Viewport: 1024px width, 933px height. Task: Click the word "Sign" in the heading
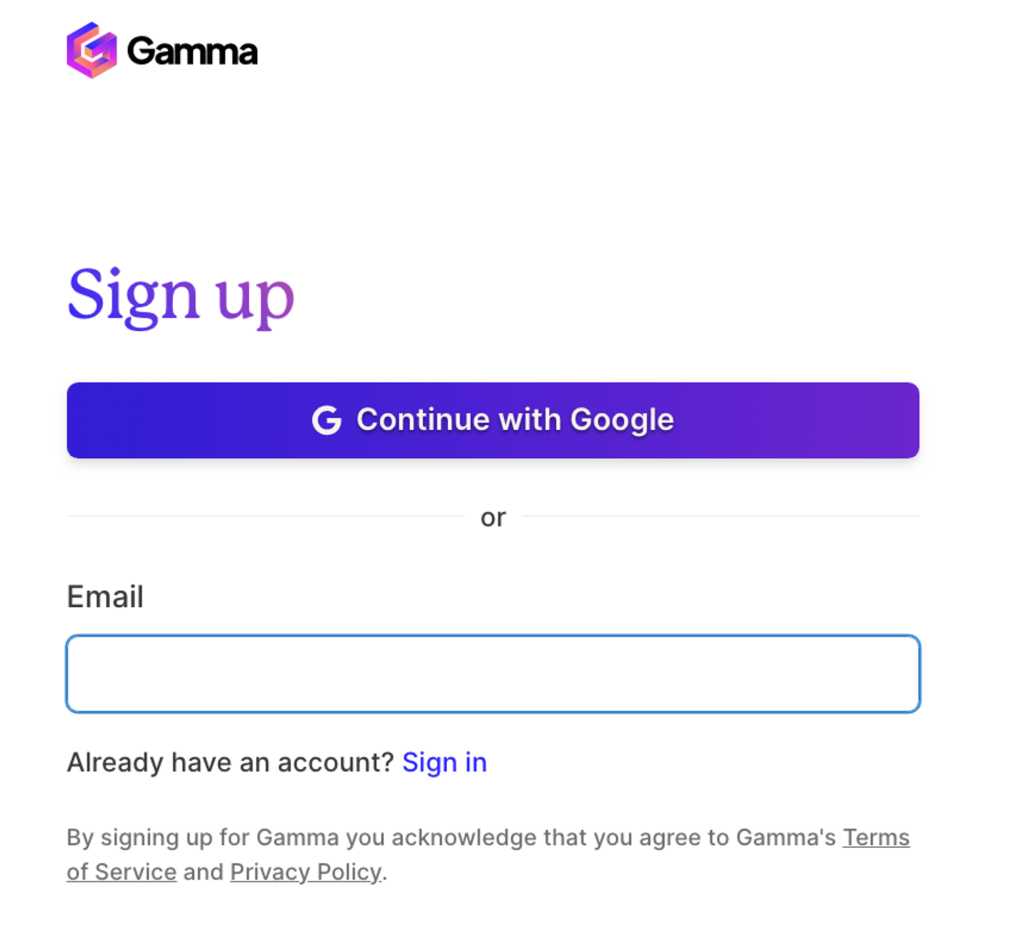pos(134,294)
